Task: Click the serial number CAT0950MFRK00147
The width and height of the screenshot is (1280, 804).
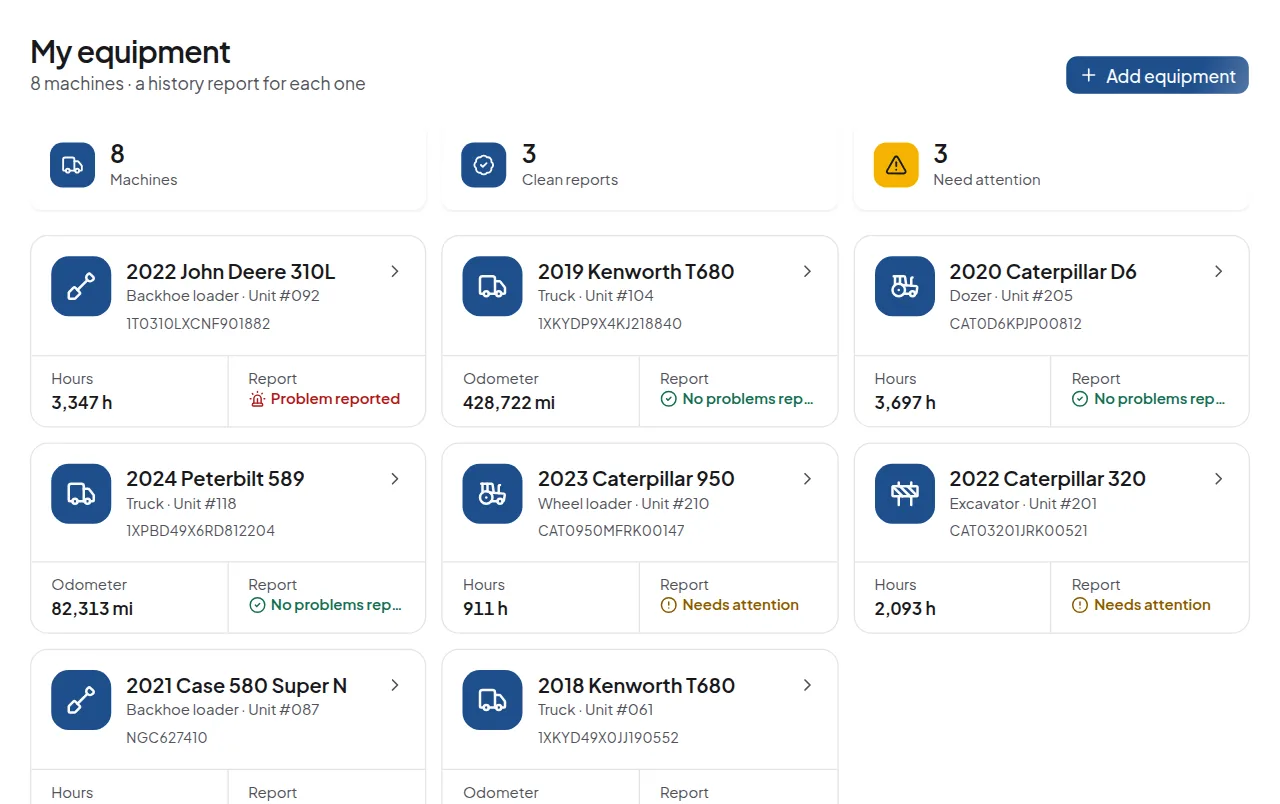Action: 611,531
